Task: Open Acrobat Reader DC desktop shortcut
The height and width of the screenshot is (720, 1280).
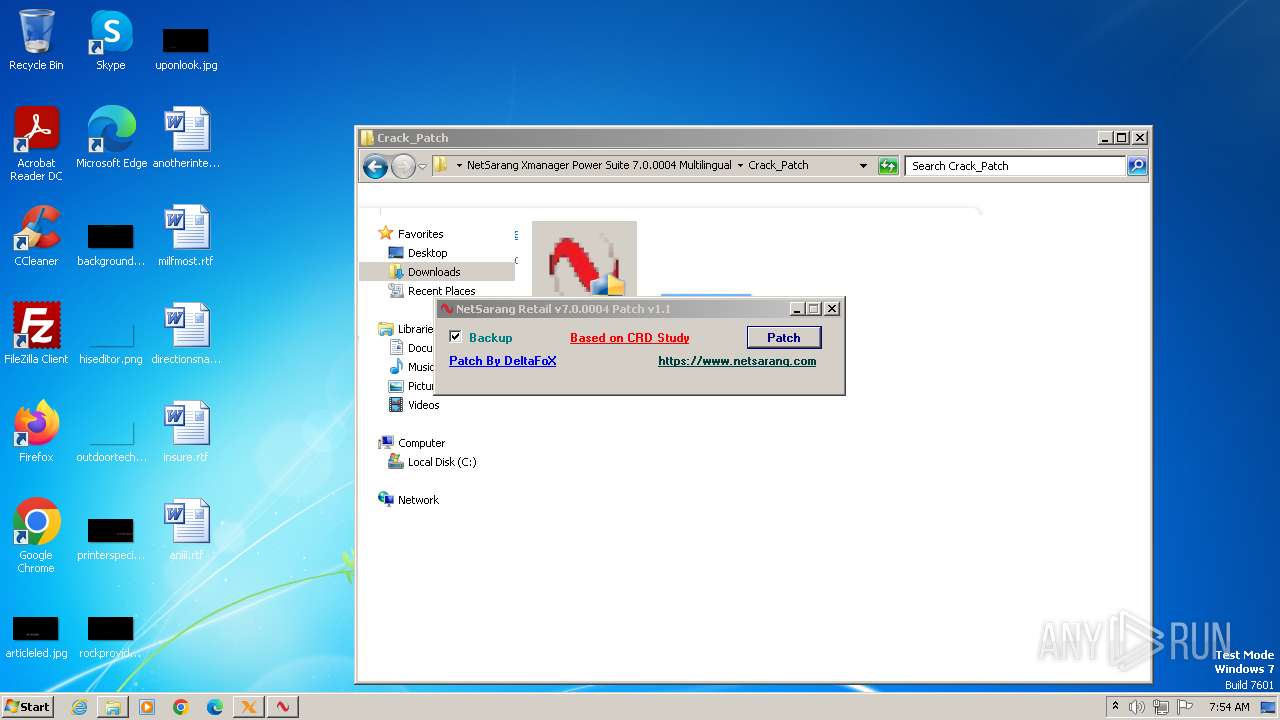Action: pos(36,144)
